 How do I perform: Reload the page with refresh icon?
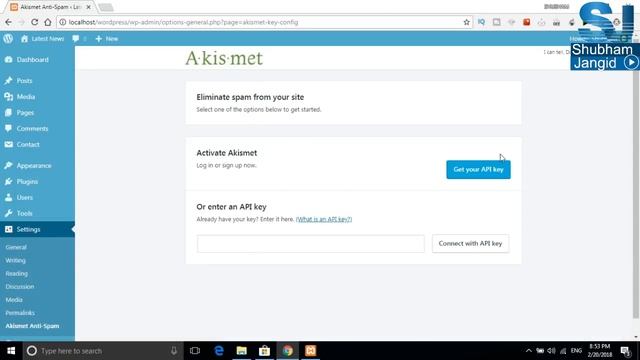click(x=34, y=22)
